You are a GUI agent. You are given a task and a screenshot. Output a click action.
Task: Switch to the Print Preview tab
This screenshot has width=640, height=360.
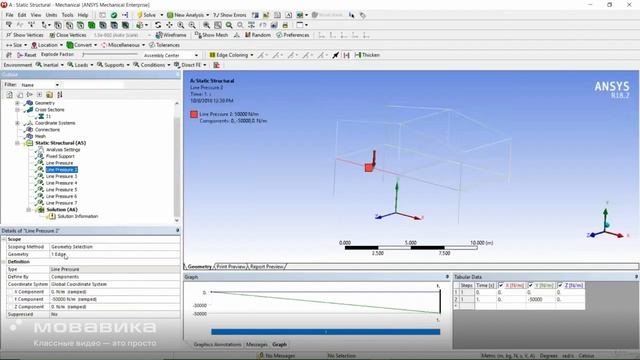coord(231,267)
